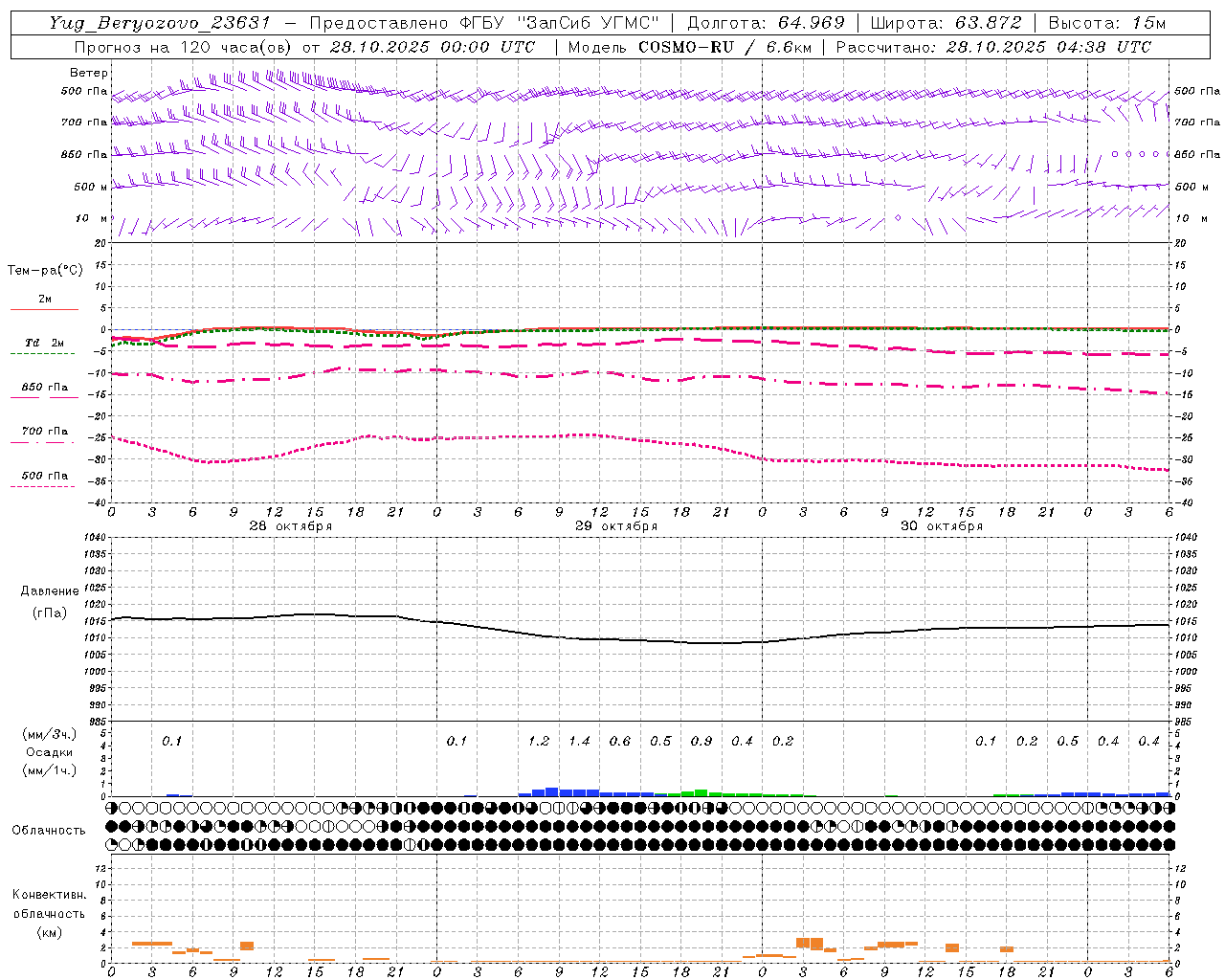The height and width of the screenshot is (980, 1225).
Task: Click the Давление pressure panel label
Action: pos(50,591)
